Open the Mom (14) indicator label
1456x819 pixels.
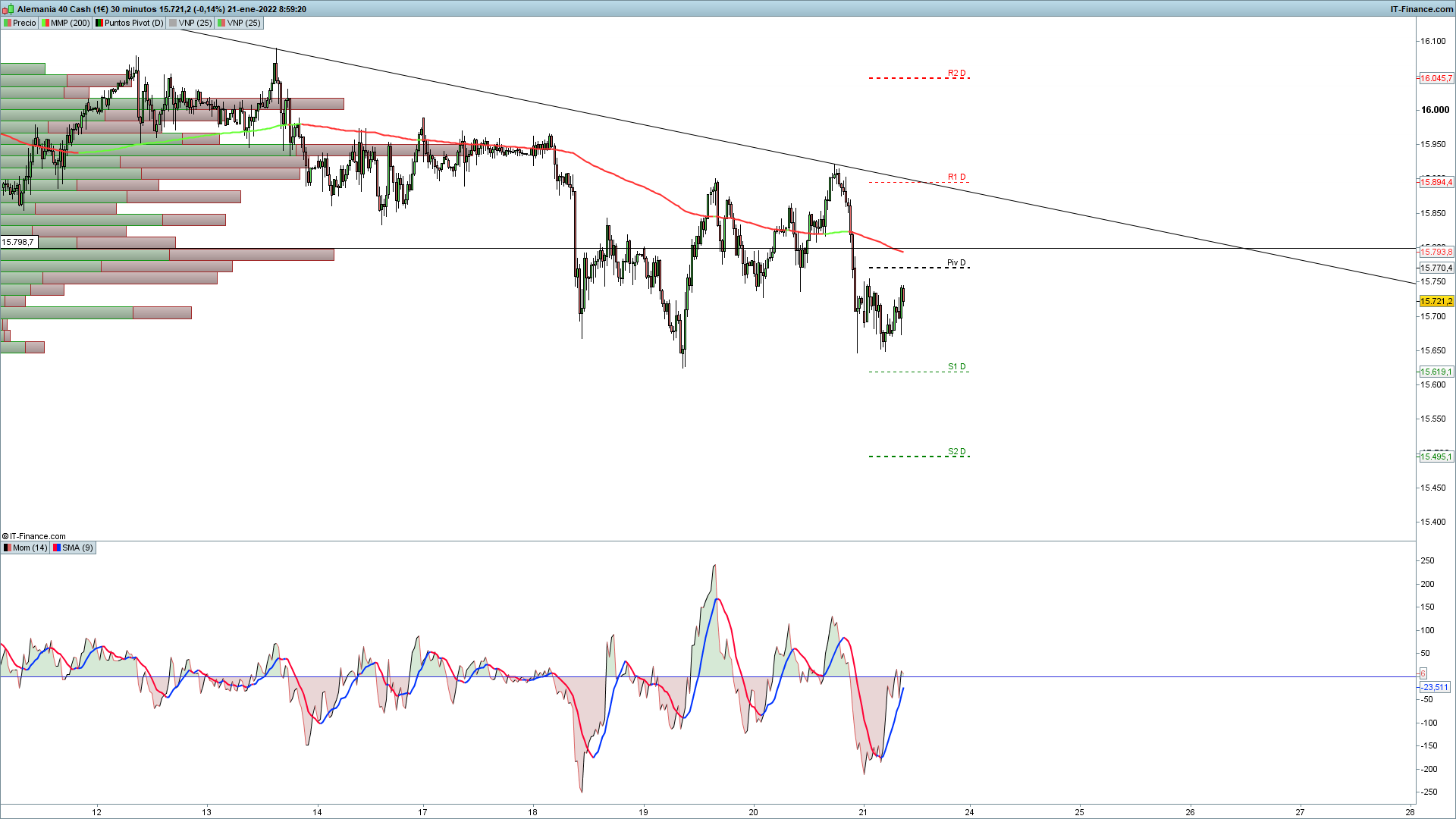click(26, 548)
